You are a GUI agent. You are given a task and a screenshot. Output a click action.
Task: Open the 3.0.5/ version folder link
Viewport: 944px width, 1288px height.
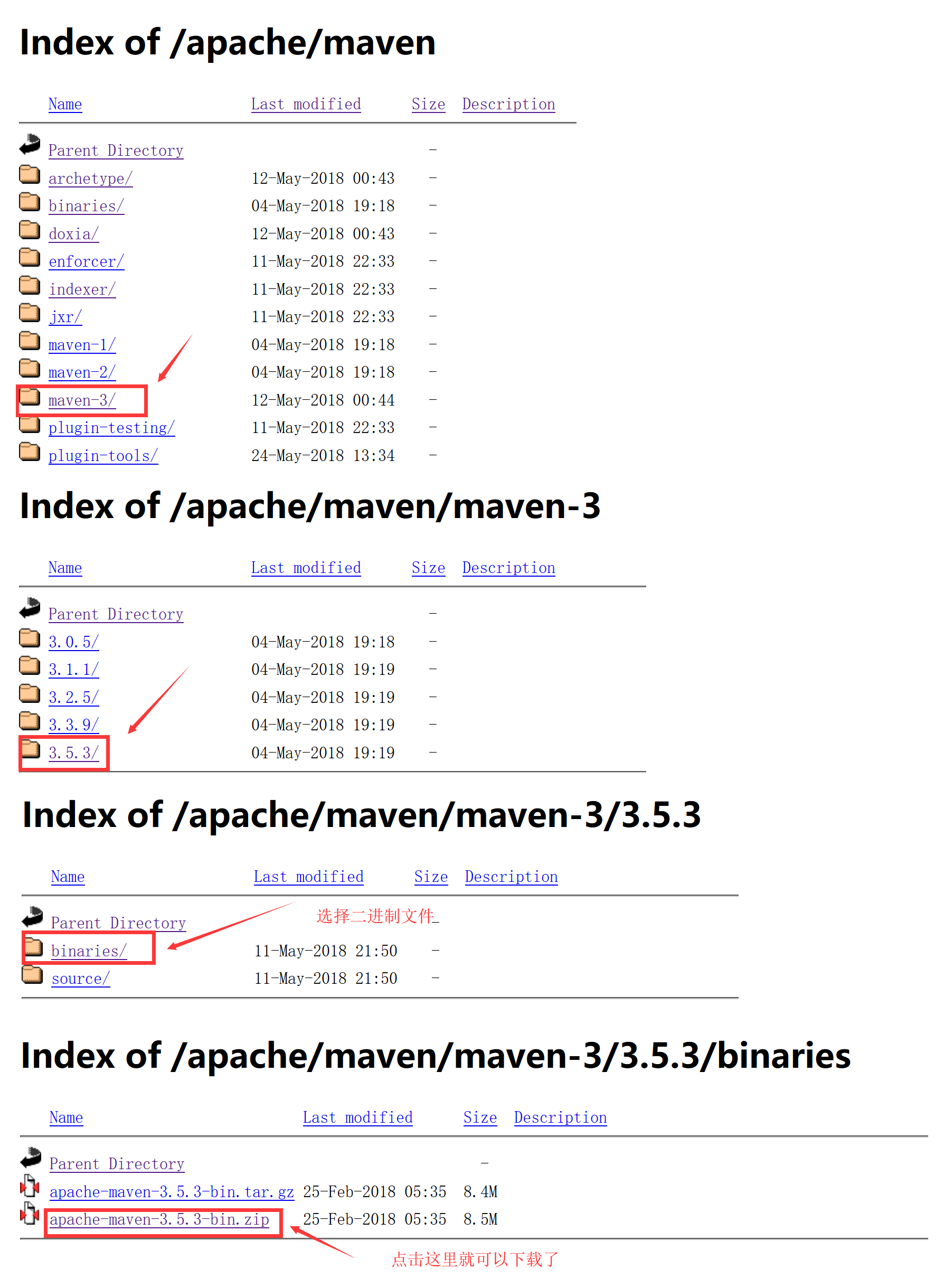(74, 642)
